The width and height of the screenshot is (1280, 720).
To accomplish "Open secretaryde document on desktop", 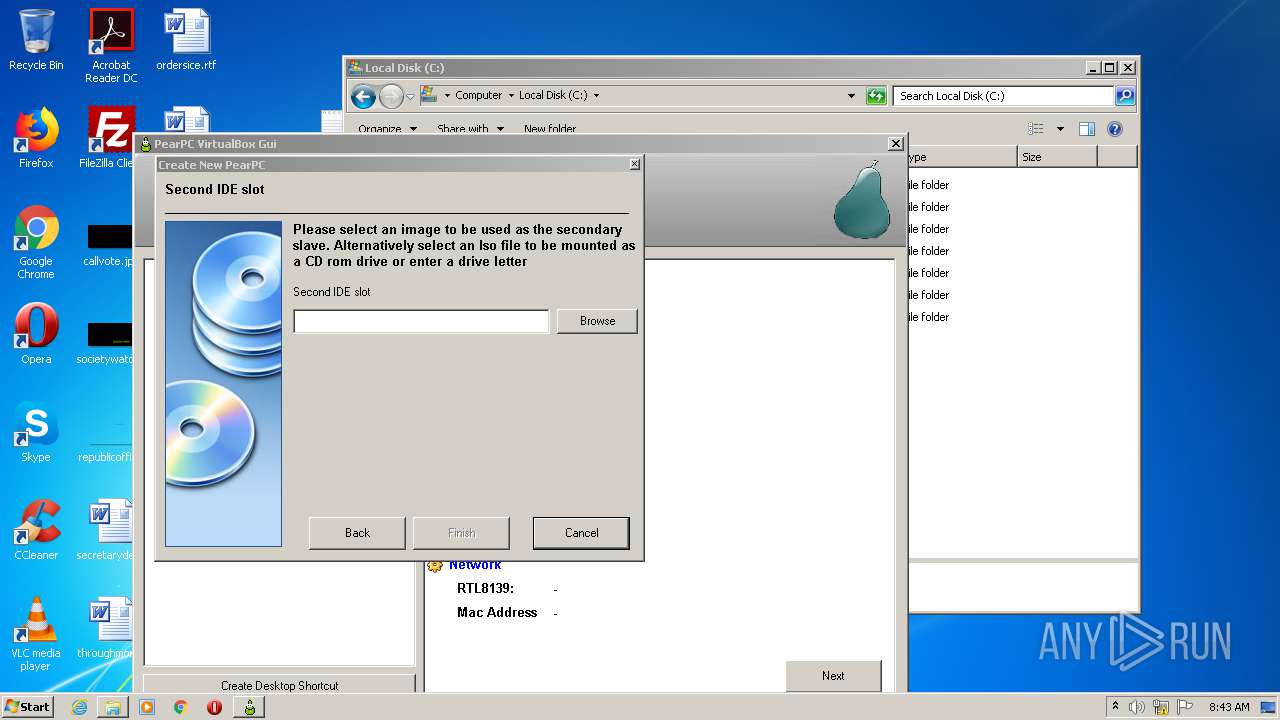I will point(106,530).
